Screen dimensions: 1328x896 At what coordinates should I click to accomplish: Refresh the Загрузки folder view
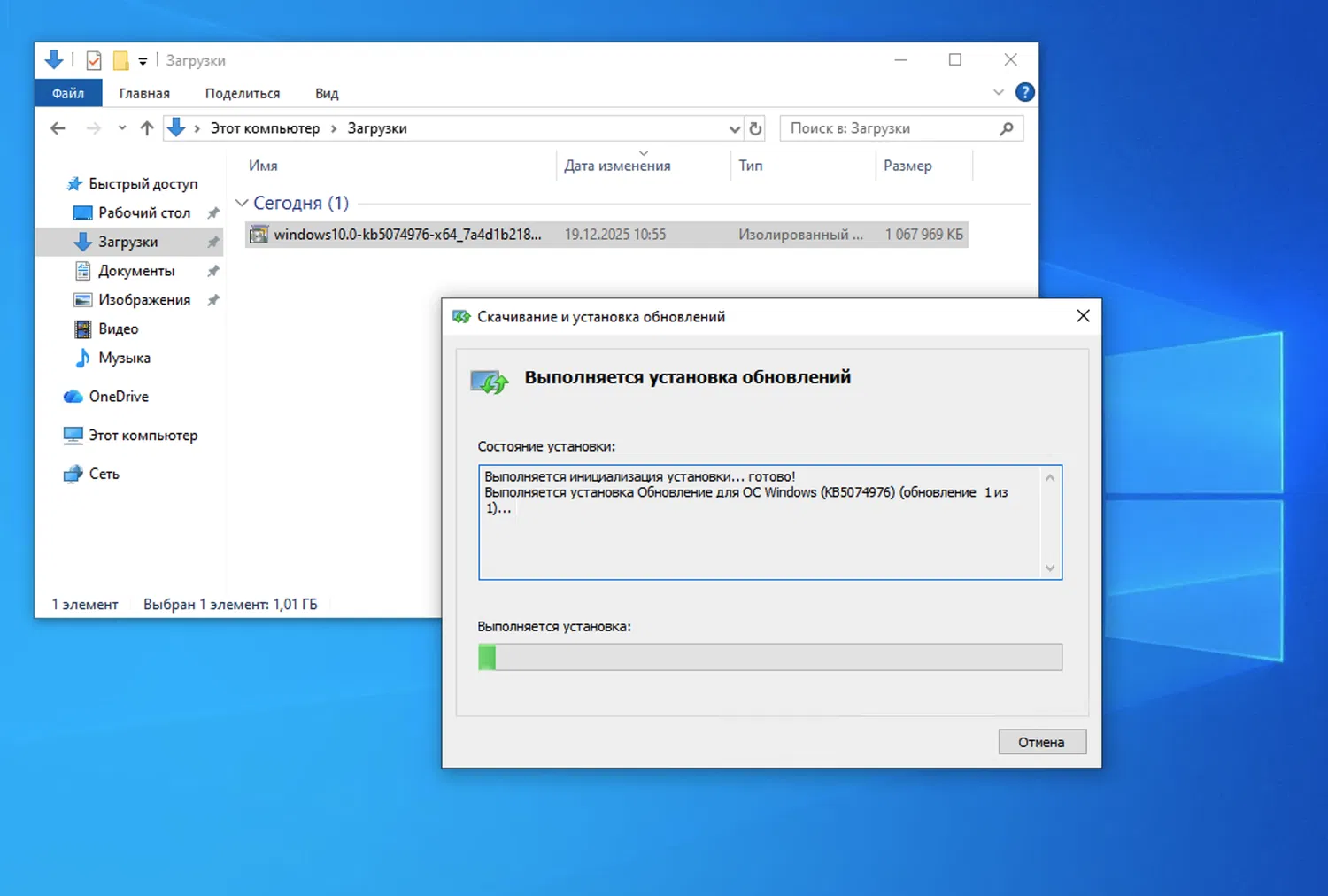tap(755, 128)
